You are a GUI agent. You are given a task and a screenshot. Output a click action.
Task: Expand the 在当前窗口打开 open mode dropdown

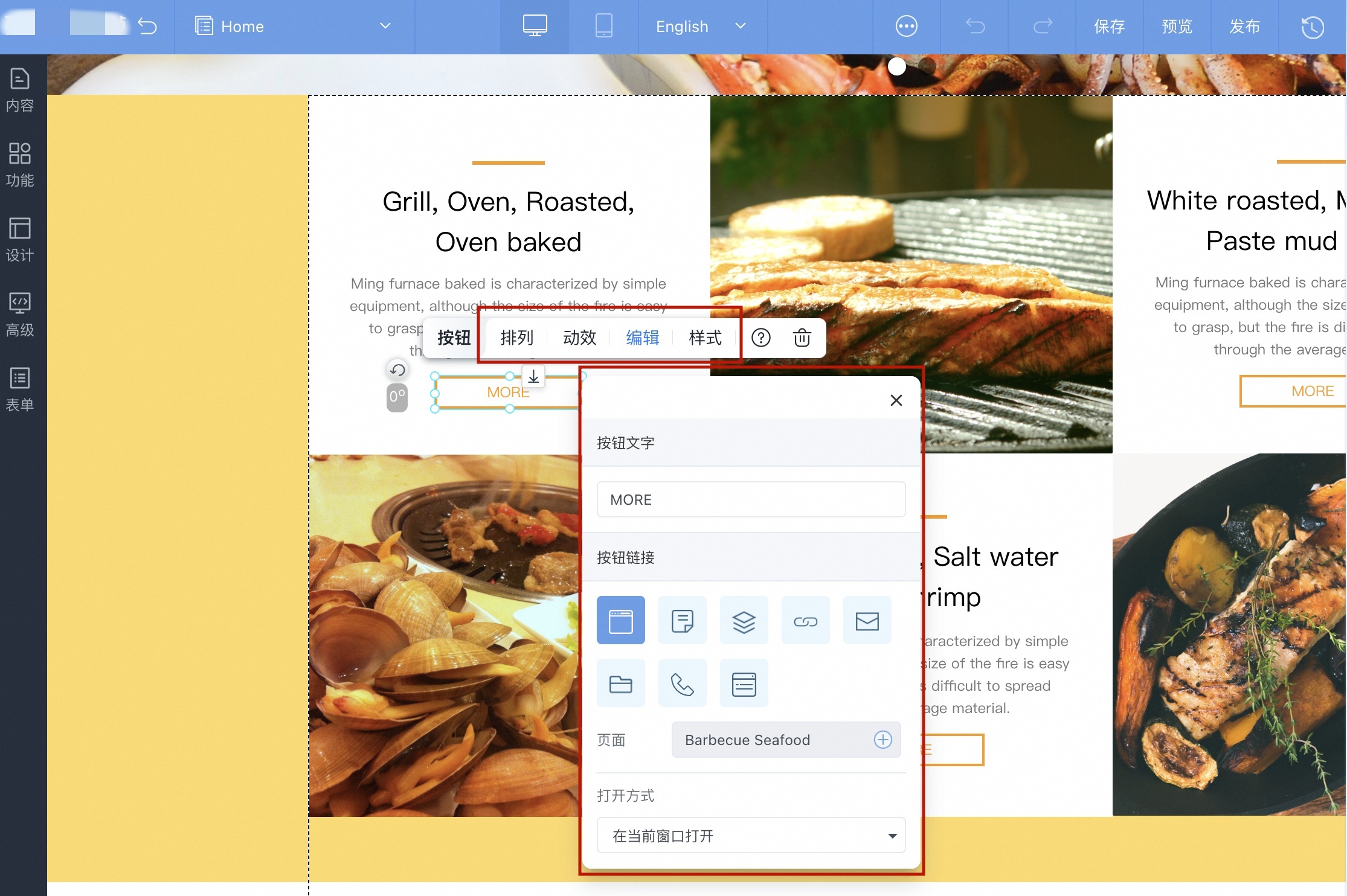pyautogui.click(x=751, y=836)
